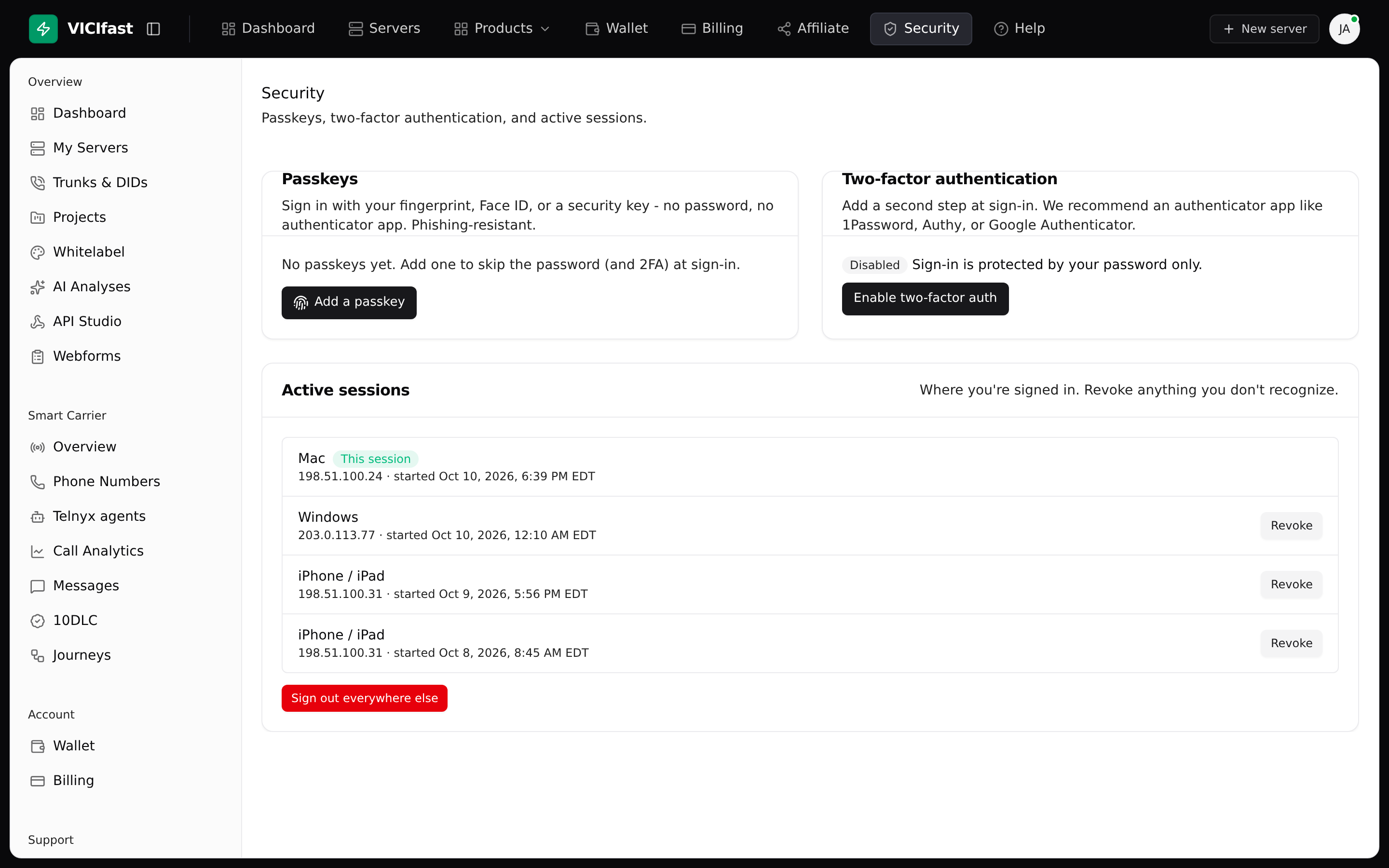Click the Affiliate share icon
Screen dimensions: 1389x868
[784, 29]
